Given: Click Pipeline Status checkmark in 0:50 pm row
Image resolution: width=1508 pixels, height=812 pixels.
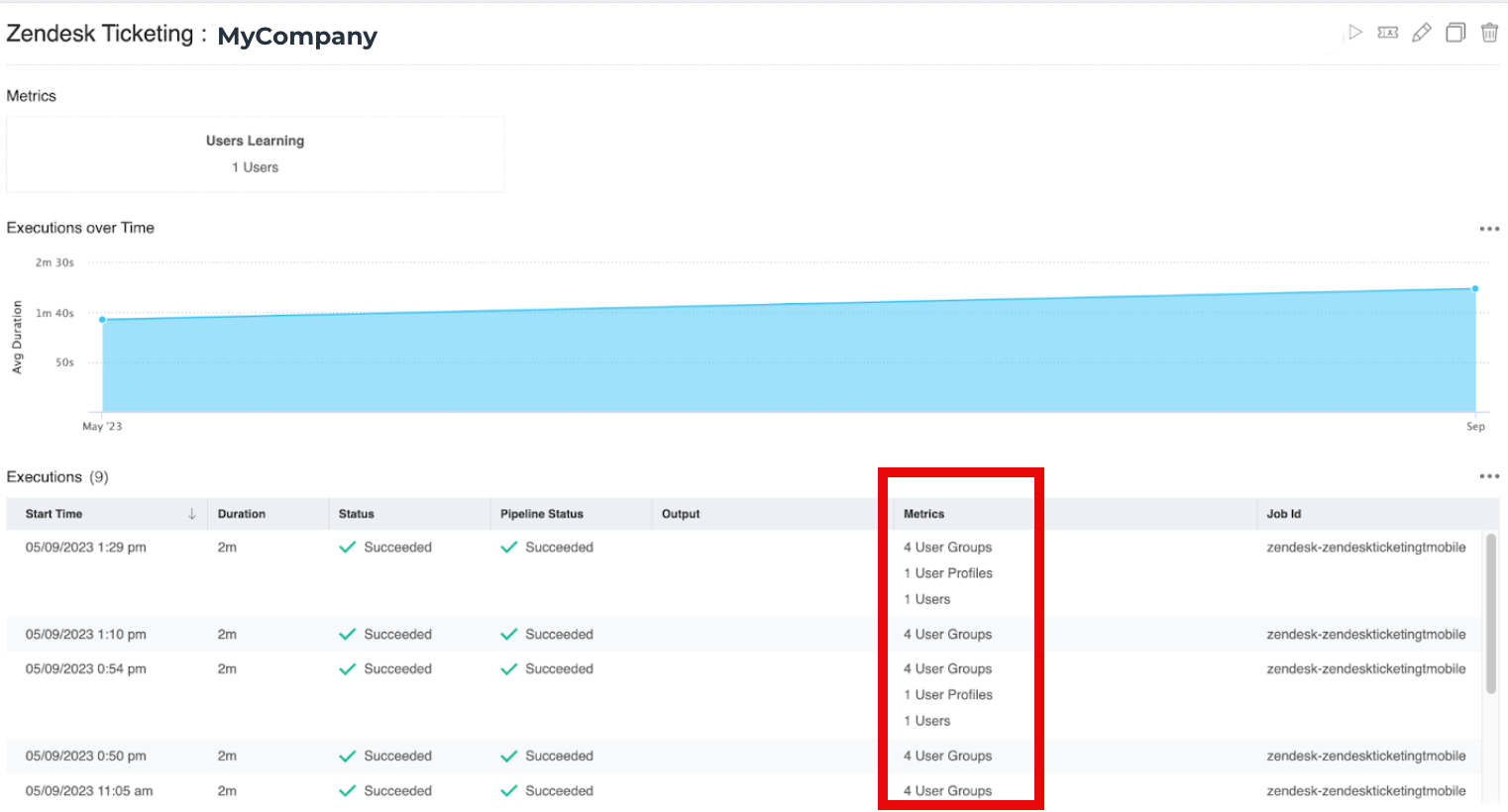Looking at the screenshot, I should [509, 756].
